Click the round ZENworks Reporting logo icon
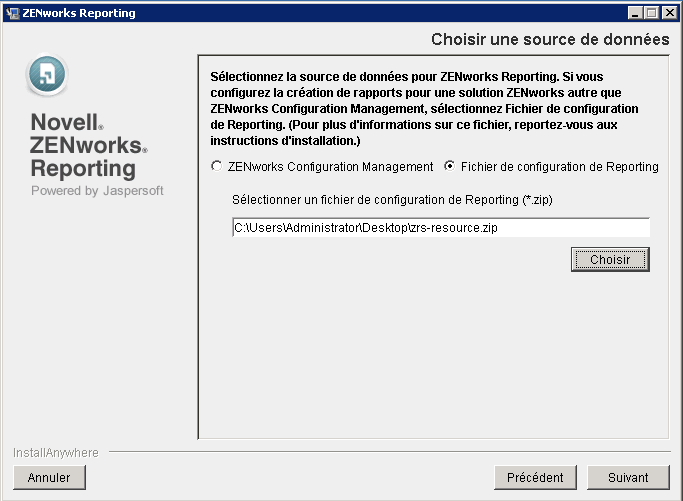The height and width of the screenshot is (501, 683). tap(47, 74)
